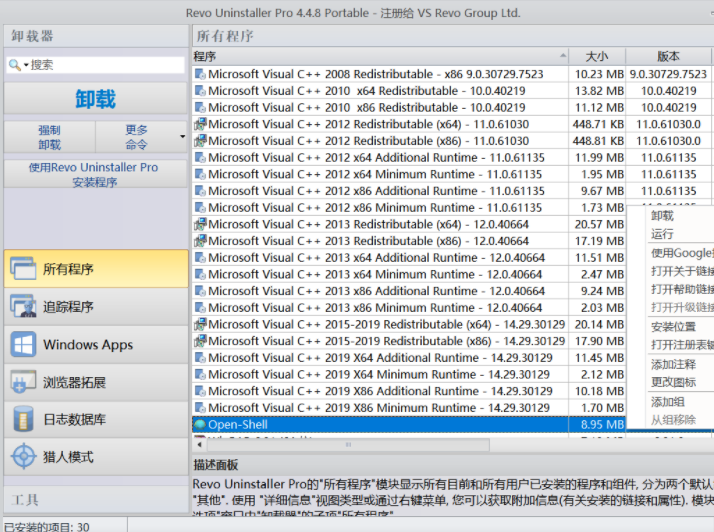The height and width of the screenshot is (532, 714).
Task: Sort by the 版本 column header
Action: point(668,56)
